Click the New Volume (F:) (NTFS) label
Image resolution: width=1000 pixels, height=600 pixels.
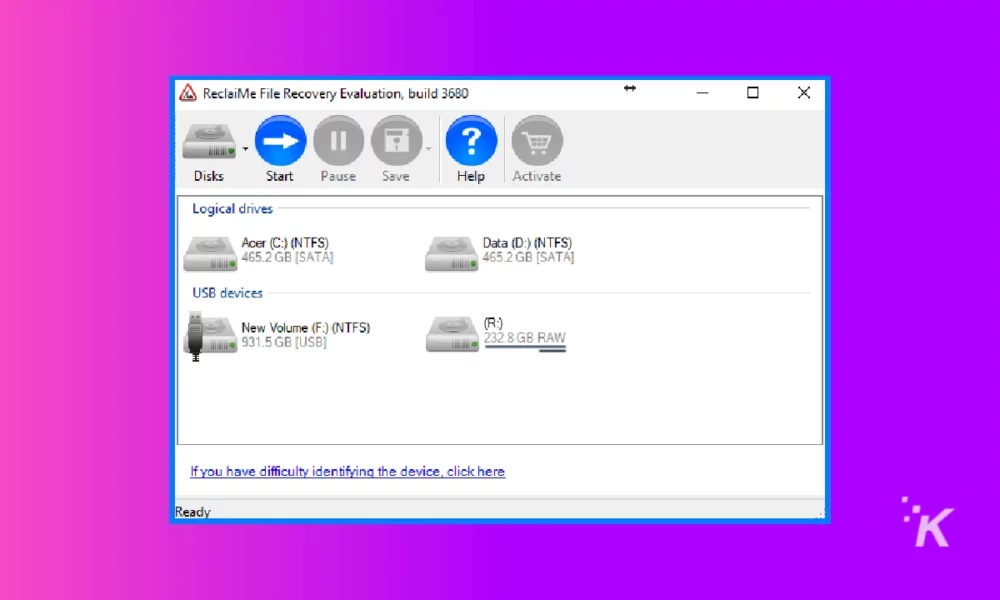pos(305,328)
